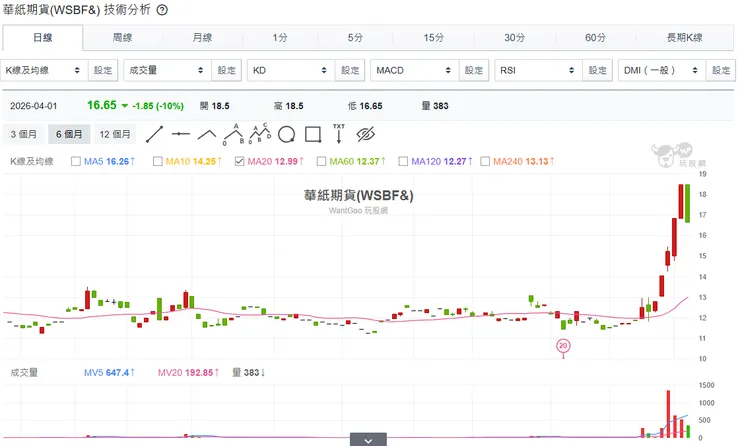
Task: Expand the chart with the bottom chevron button
Action: [368, 439]
